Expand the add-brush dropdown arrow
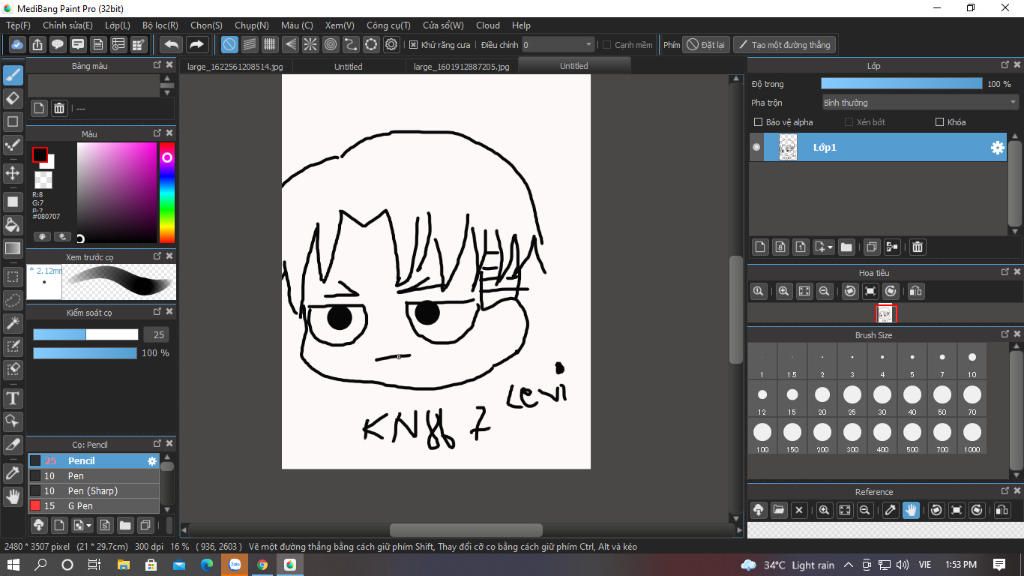 (x=89, y=525)
